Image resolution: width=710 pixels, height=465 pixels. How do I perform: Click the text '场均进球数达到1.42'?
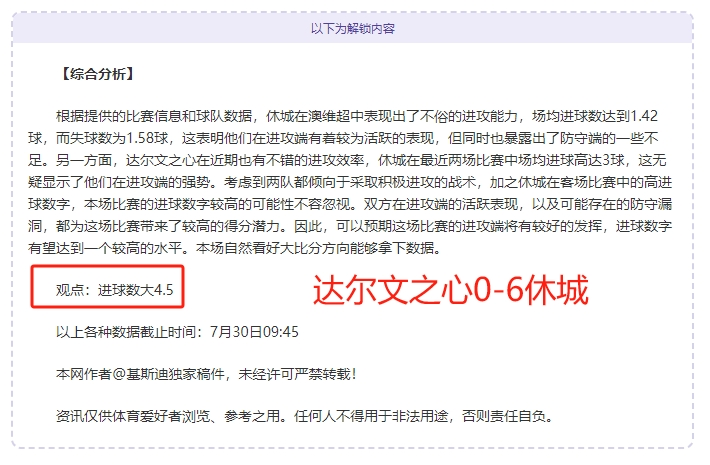(595, 116)
